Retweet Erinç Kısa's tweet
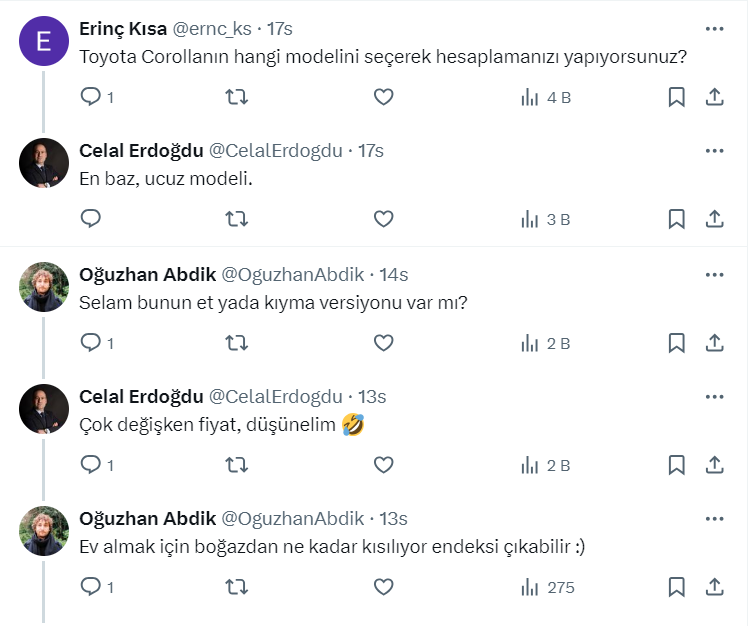The image size is (754, 626). pos(237,97)
